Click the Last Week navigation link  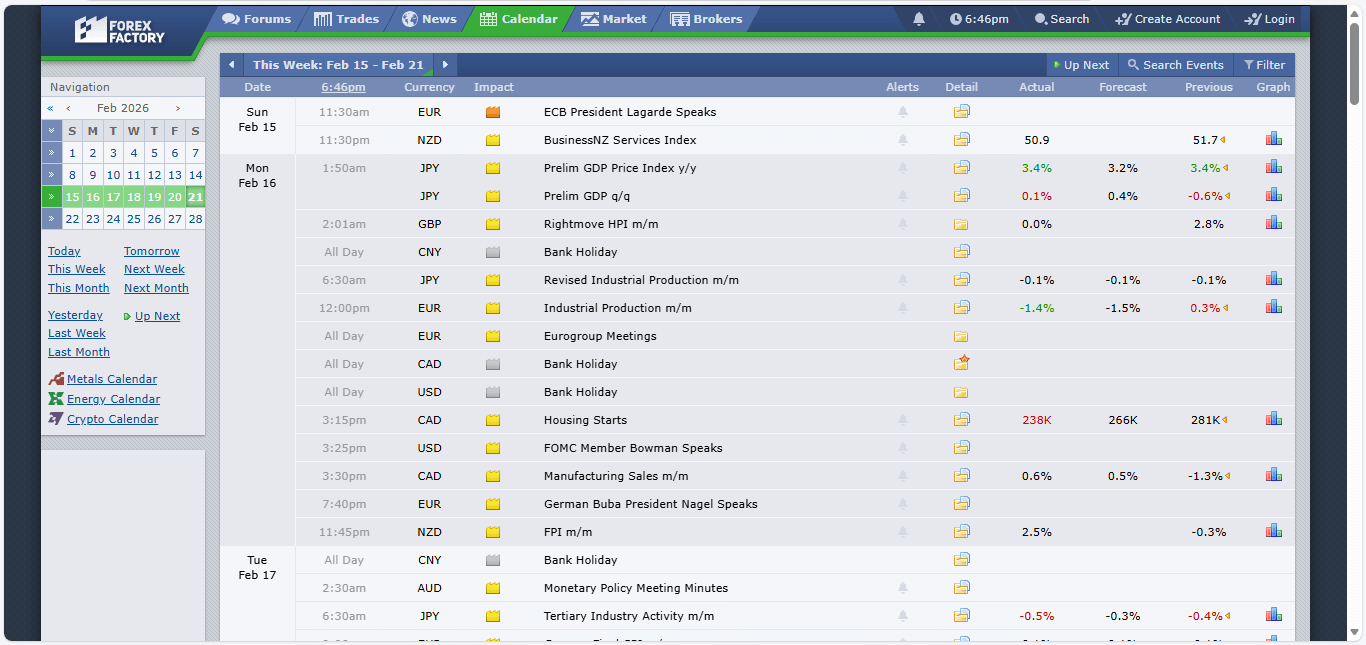coord(77,333)
